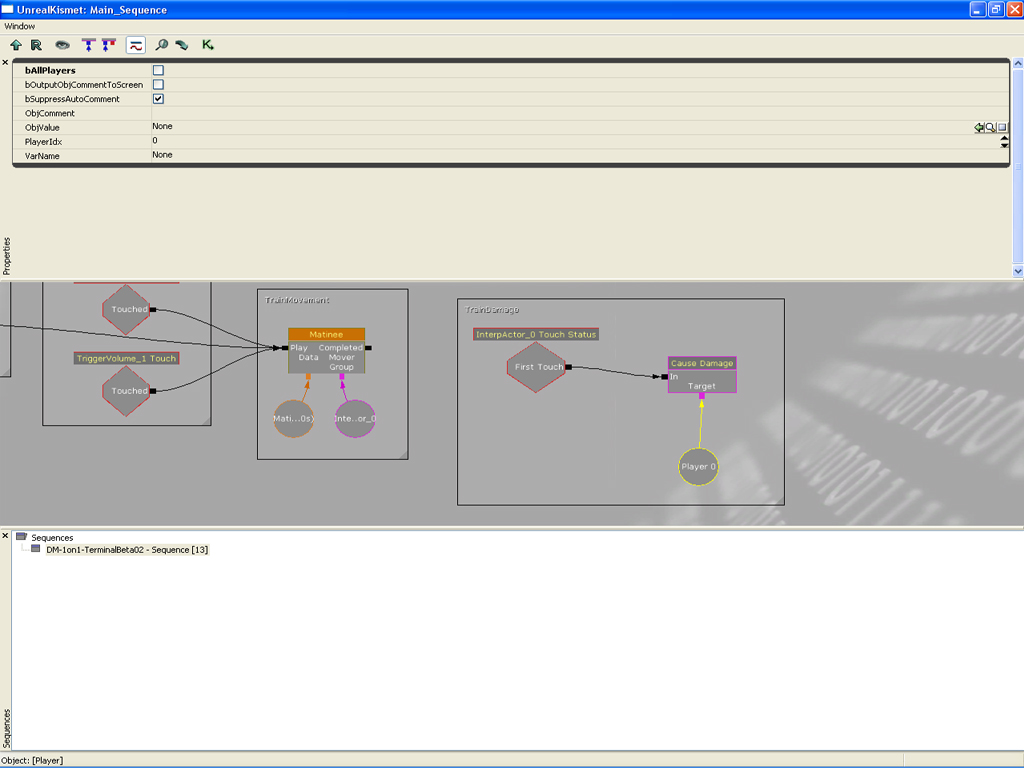Click the Properties panel scrollbar down arrow
Screen dimensions: 1024x768
1017,270
